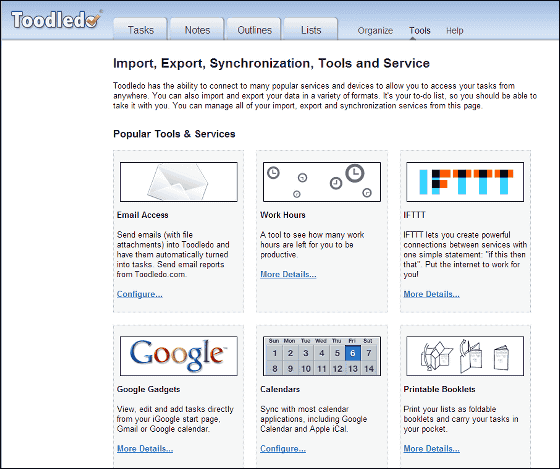Click the Work Hours heading
This screenshot has width=560, height=469.
pyautogui.click(x=283, y=215)
